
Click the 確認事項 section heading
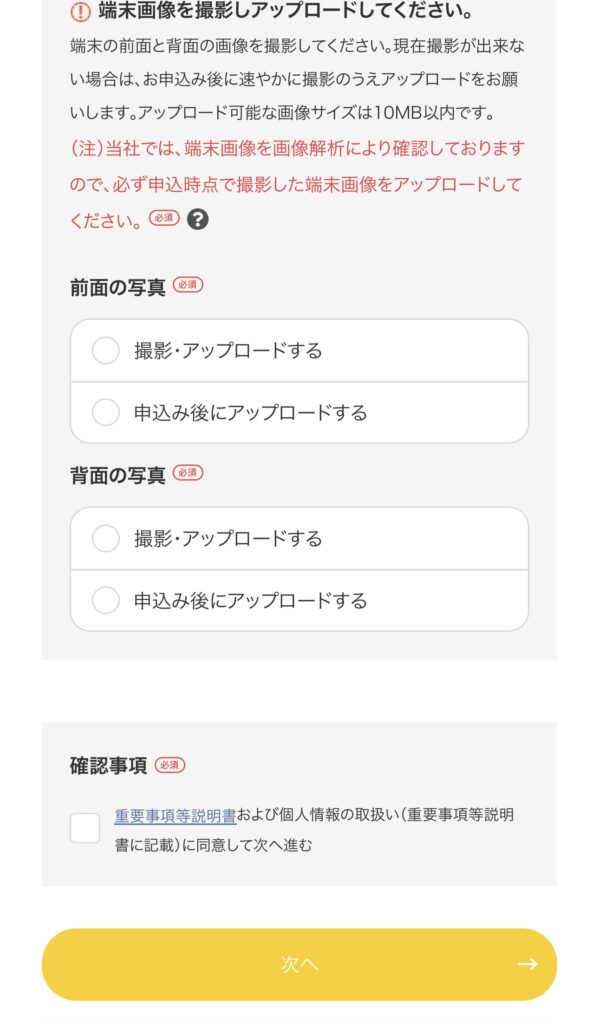tap(108, 765)
